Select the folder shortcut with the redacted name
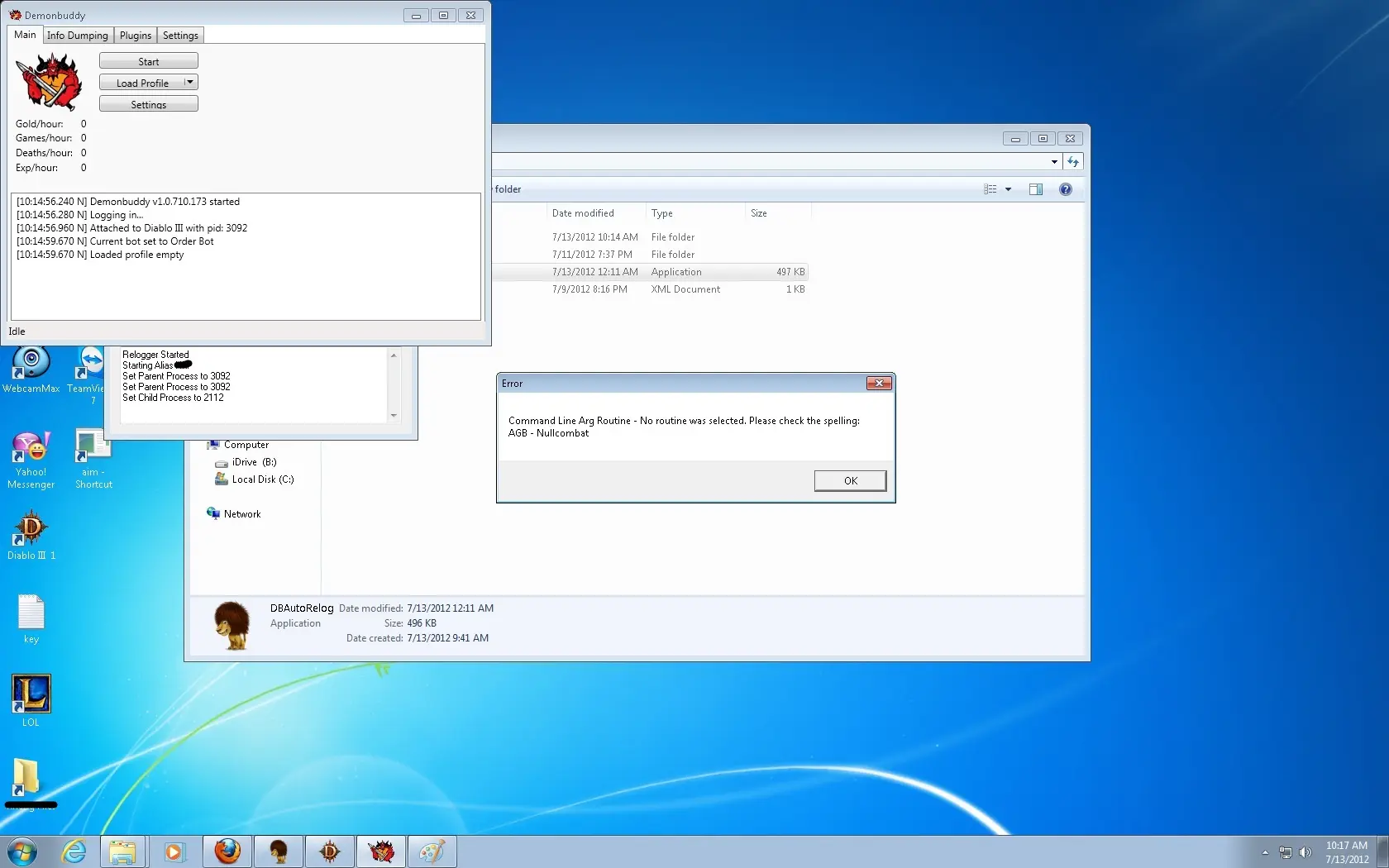This screenshot has height=868, width=1389. [30, 783]
